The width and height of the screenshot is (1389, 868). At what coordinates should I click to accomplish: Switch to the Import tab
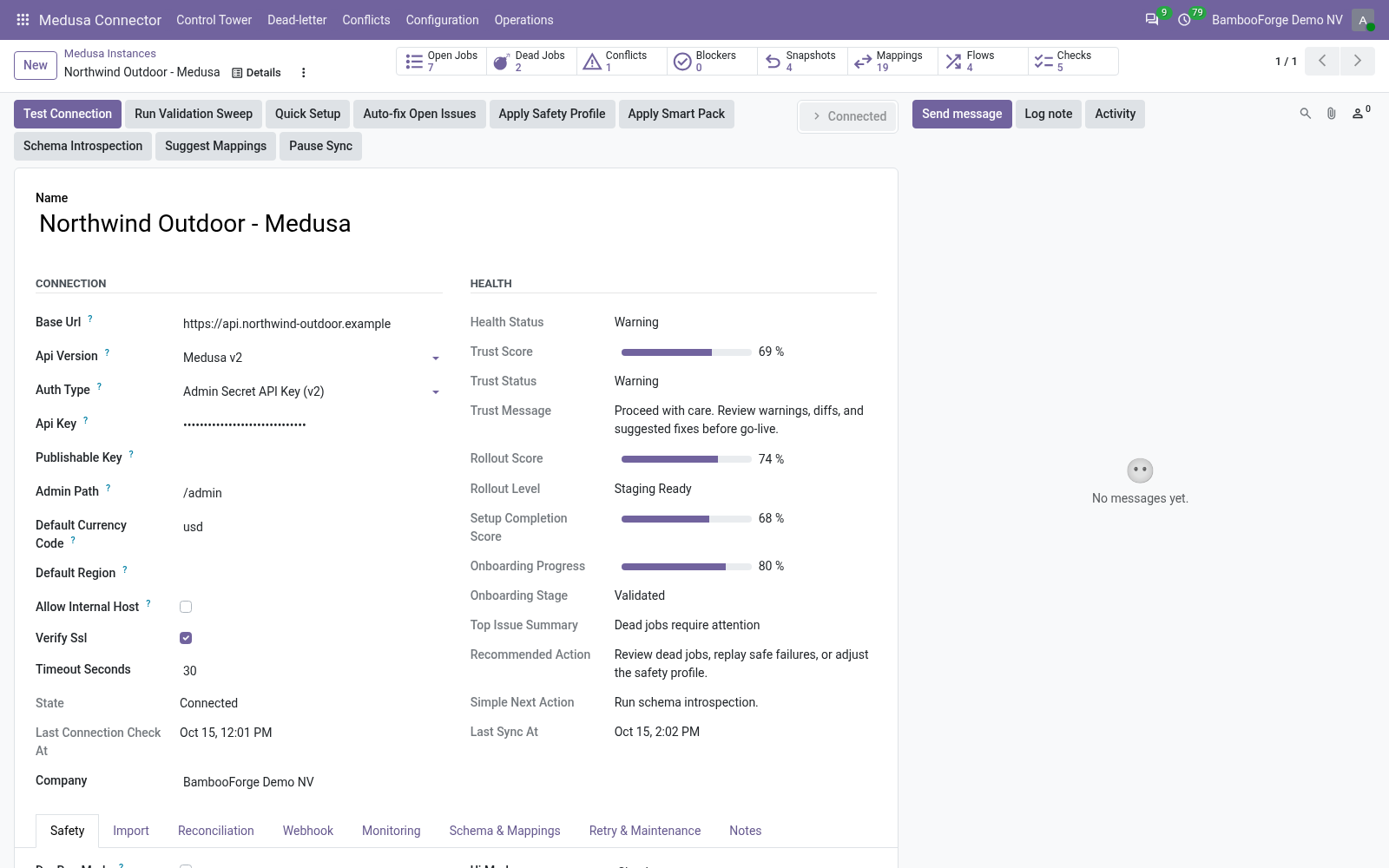pyautogui.click(x=131, y=831)
